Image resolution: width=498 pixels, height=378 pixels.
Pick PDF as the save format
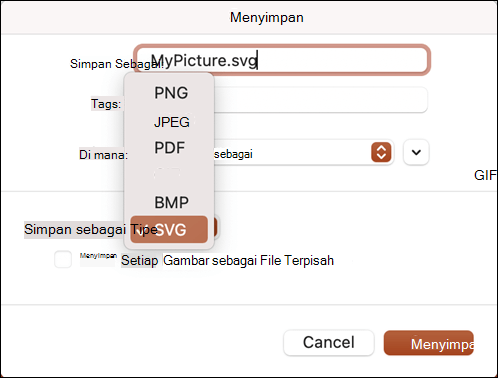click(x=169, y=148)
